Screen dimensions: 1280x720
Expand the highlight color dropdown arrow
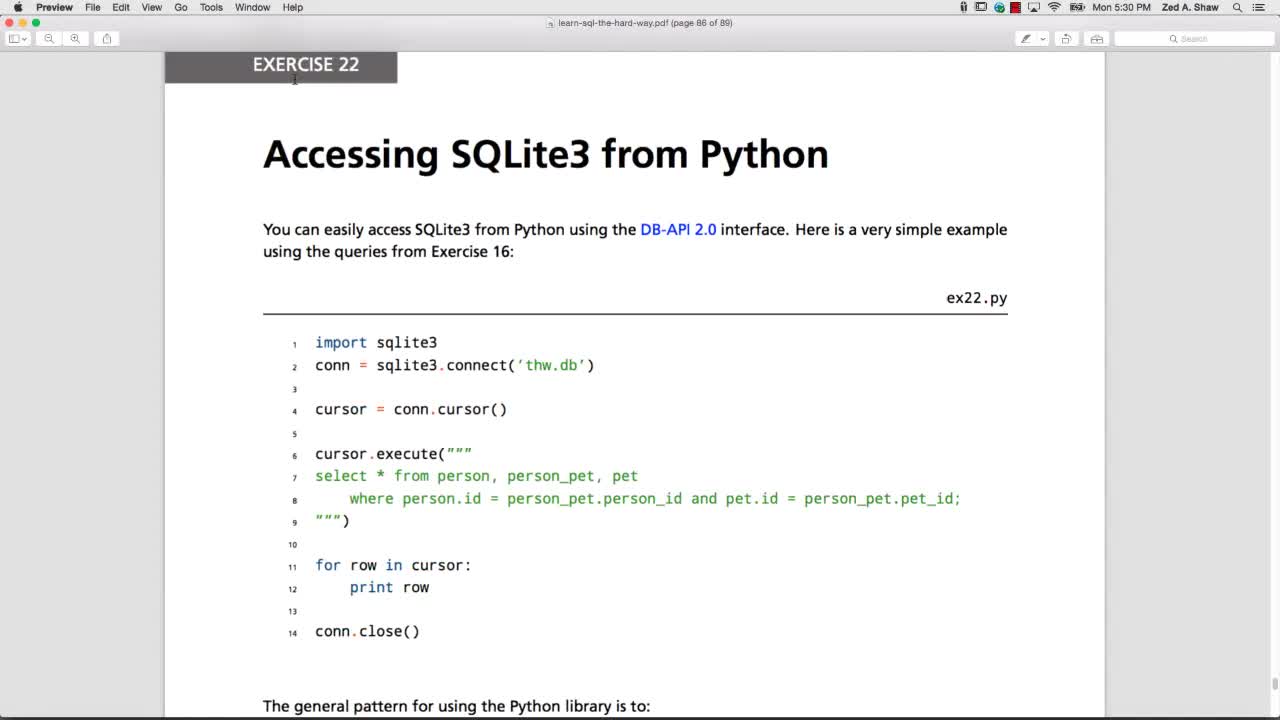1043,39
